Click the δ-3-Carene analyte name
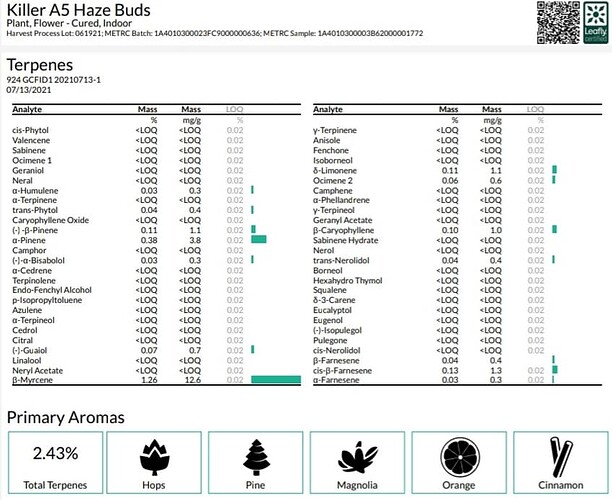The width and height of the screenshot is (612, 500). pyautogui.click(x=334, y=300)
